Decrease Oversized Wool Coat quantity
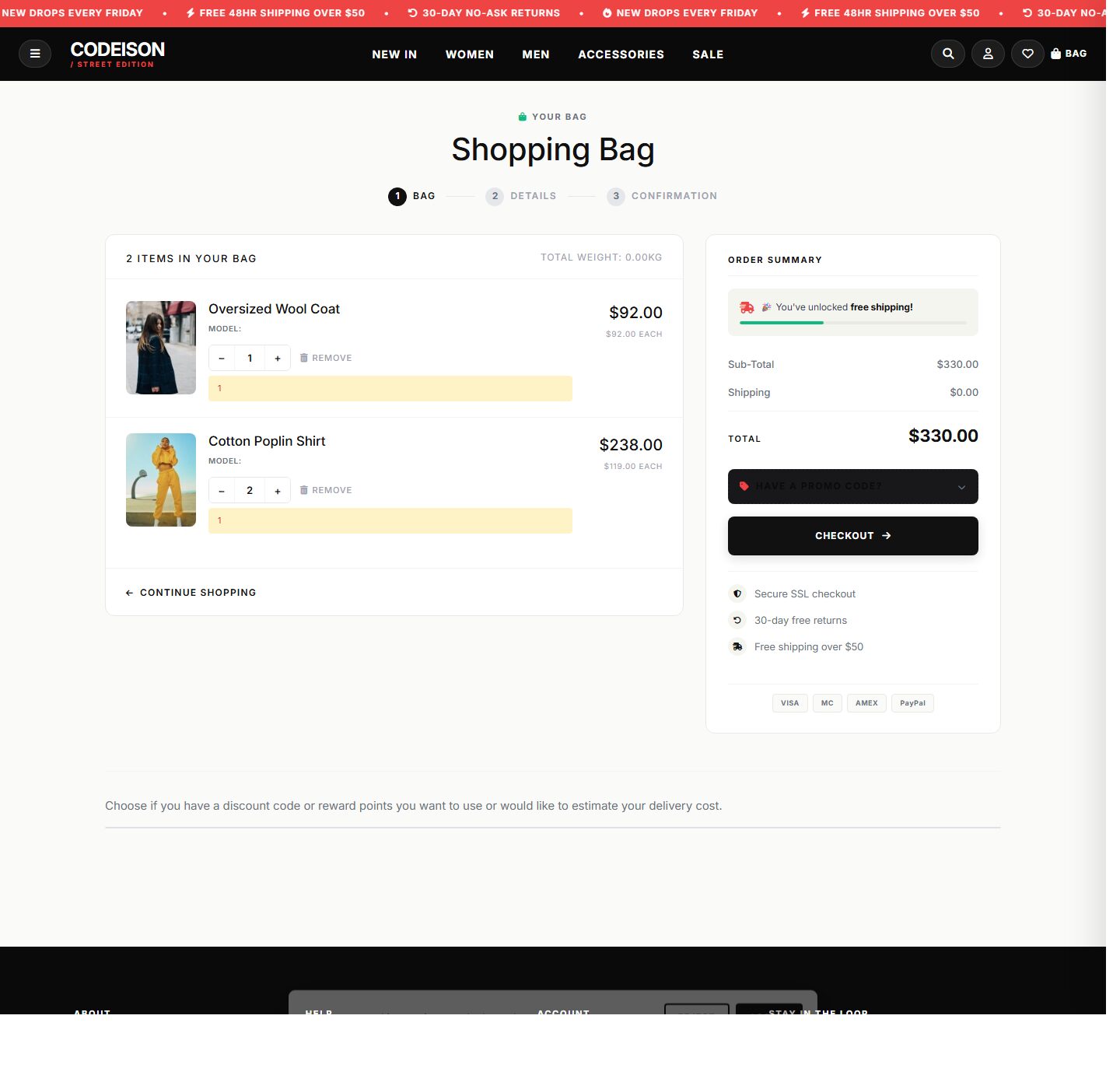 (x=222, y=358)
